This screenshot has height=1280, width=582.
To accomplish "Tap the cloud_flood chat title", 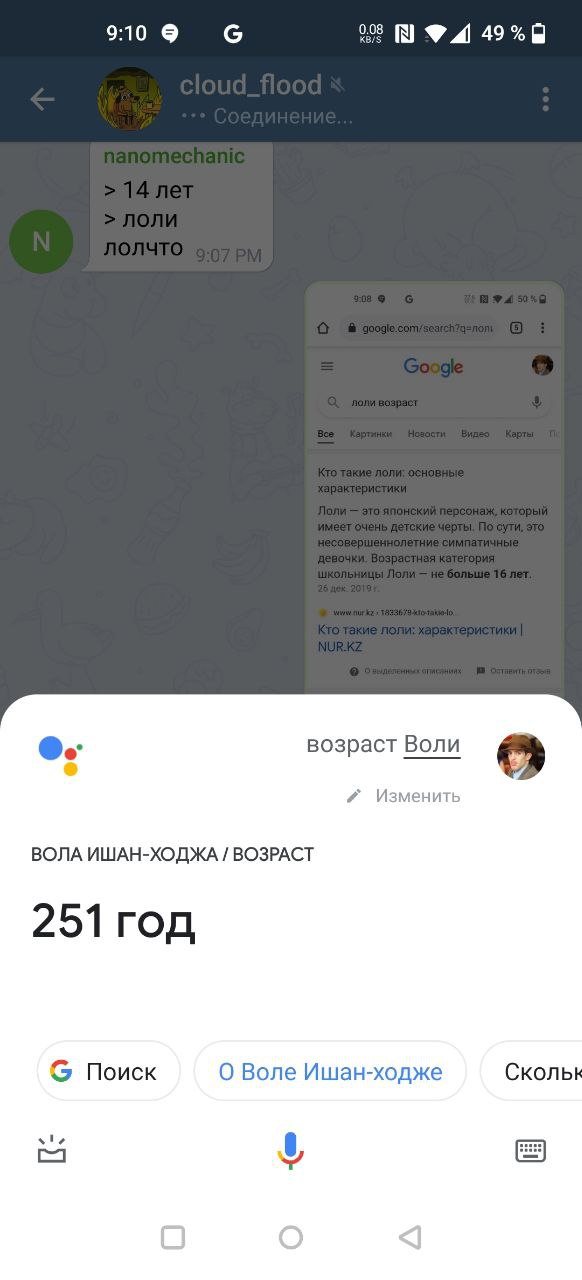I will coord(250,85).
